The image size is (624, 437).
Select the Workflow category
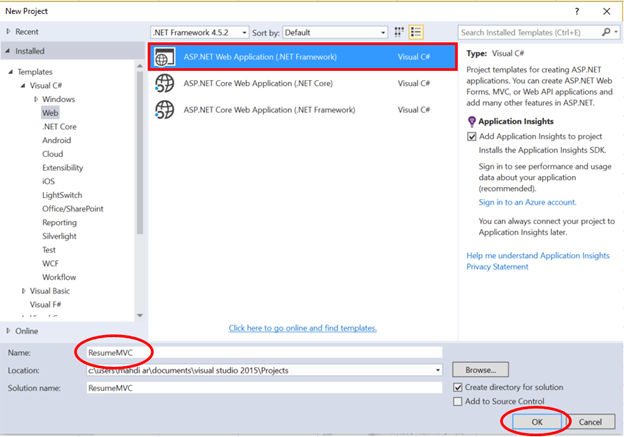(59, 277)
